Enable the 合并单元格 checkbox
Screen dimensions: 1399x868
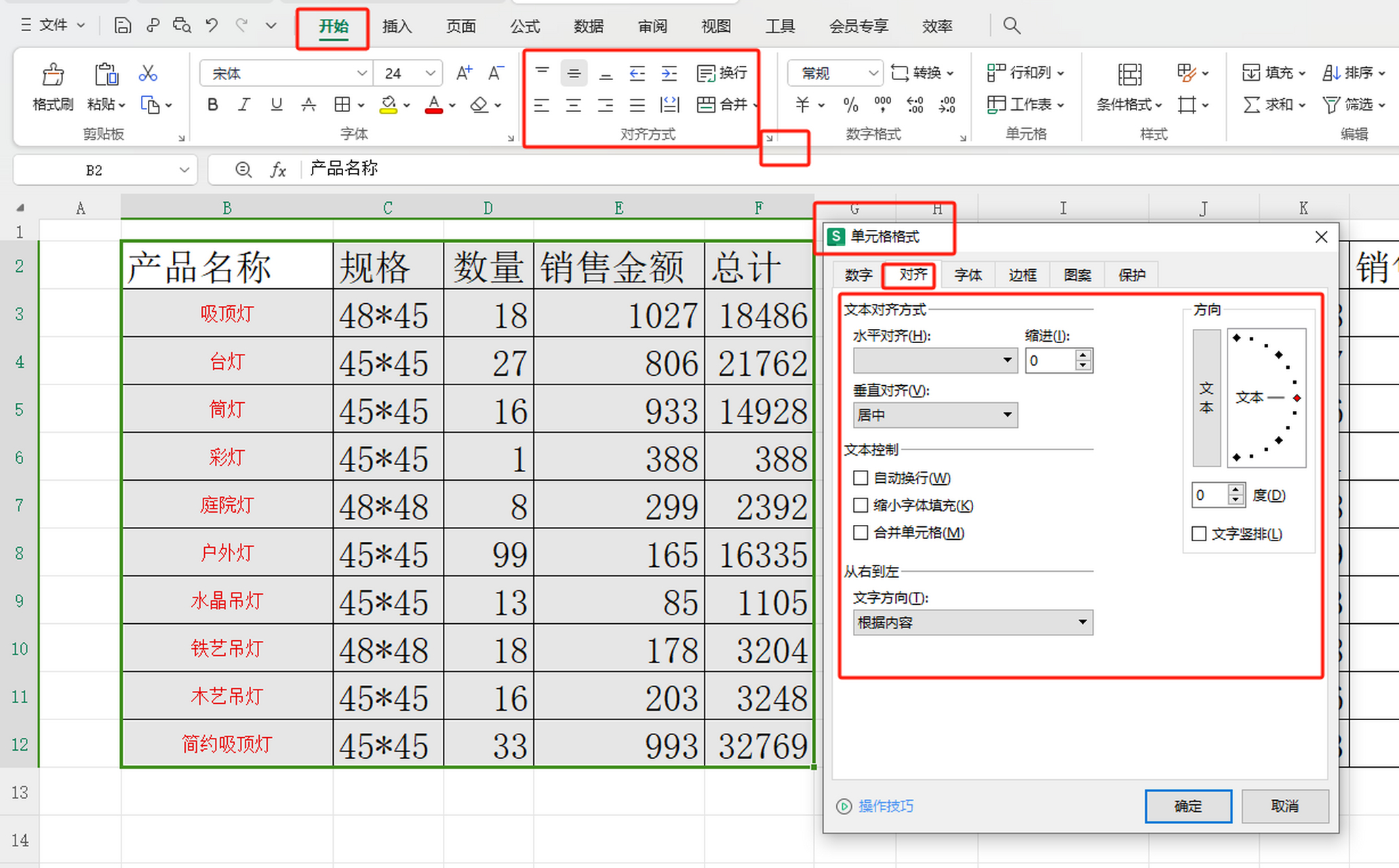pos(861,533)
